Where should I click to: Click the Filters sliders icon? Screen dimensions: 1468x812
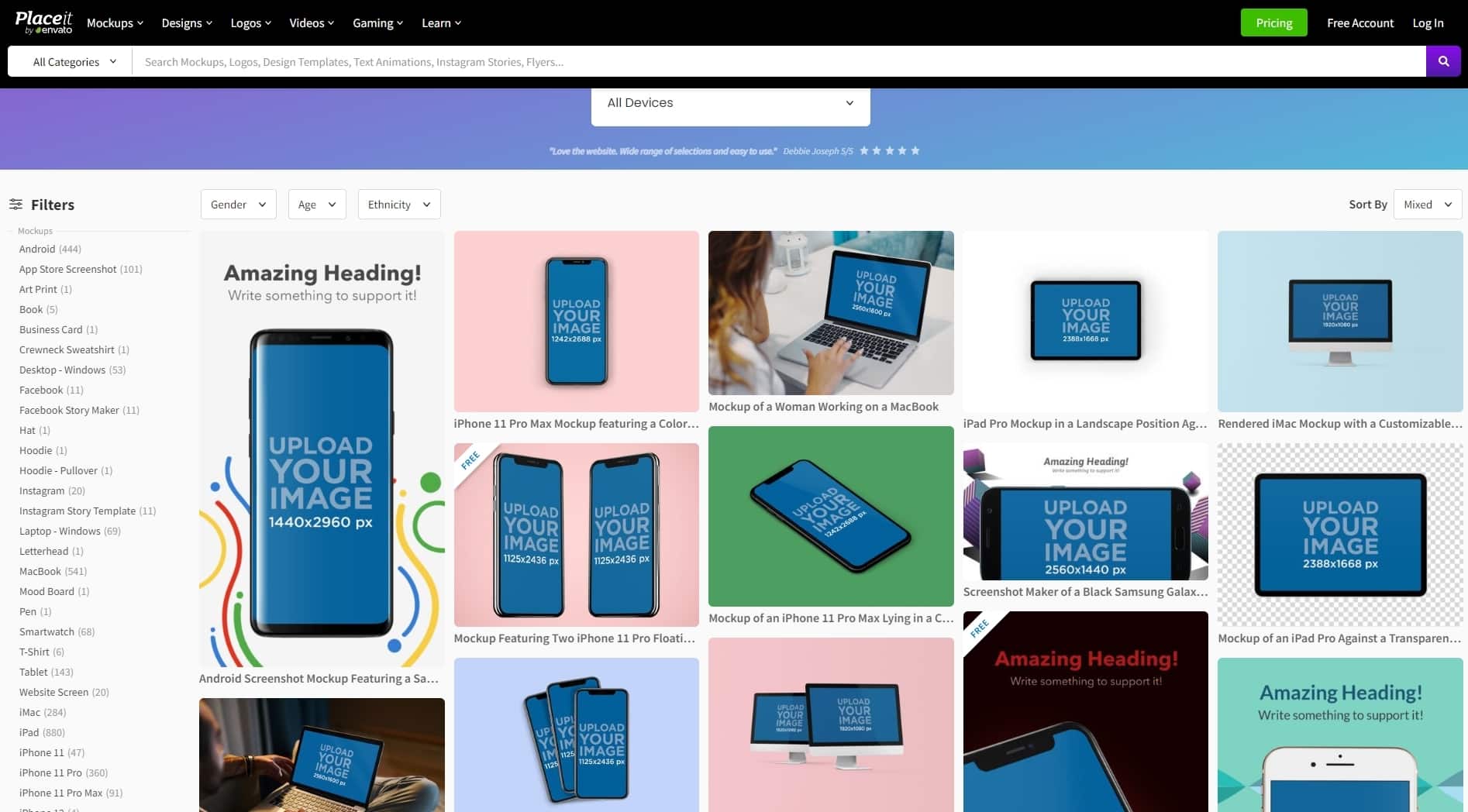pyautogui.click(x=16, y=205)
